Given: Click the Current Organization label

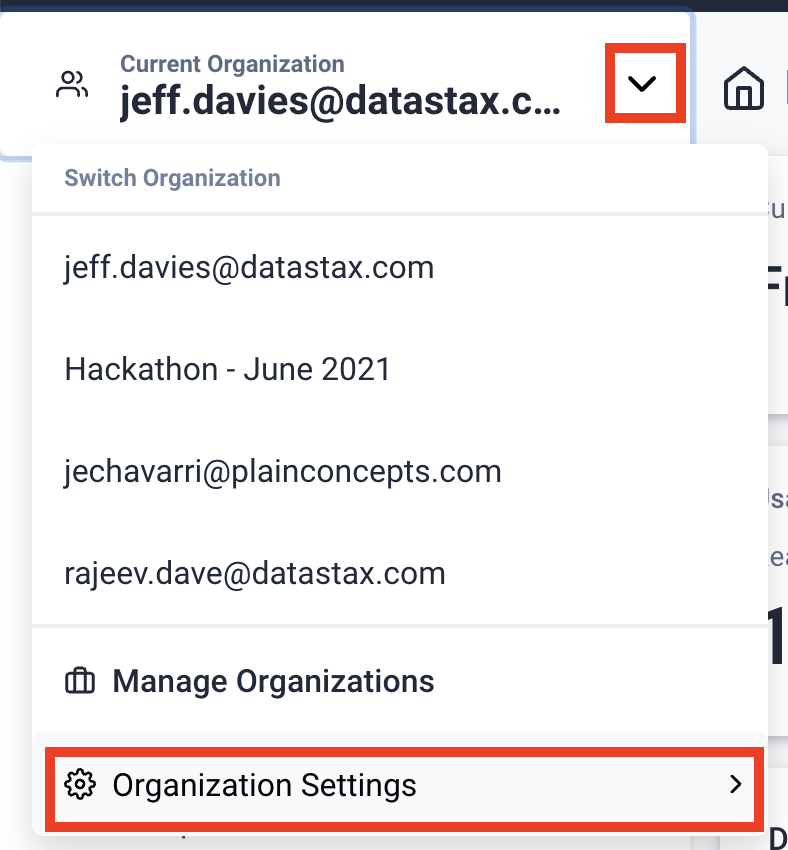Looking at the screenshot, I should pos(232,64).
